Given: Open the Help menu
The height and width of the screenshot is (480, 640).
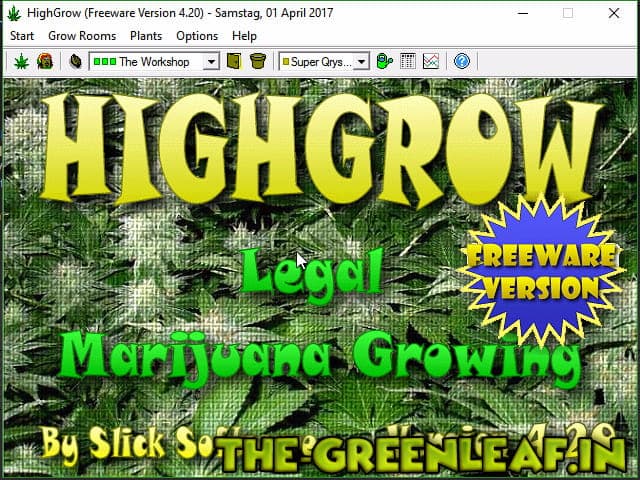Looking at the screenshot, I should (244, 36).
